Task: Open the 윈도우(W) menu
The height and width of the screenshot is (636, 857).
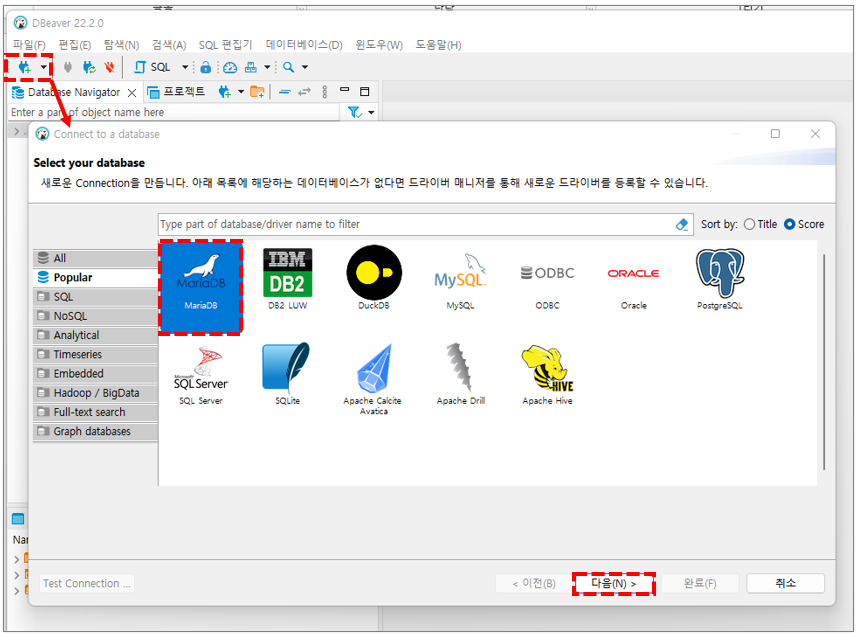Action: pyautogui.click(x=379, y=45)
